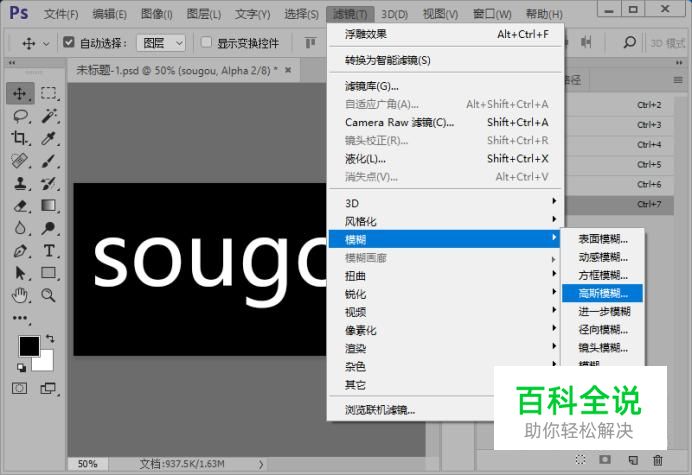Open Camera Raw filter entry
Image resolution: width=692 pixels, height=475 pixels.
click(445, 122)
